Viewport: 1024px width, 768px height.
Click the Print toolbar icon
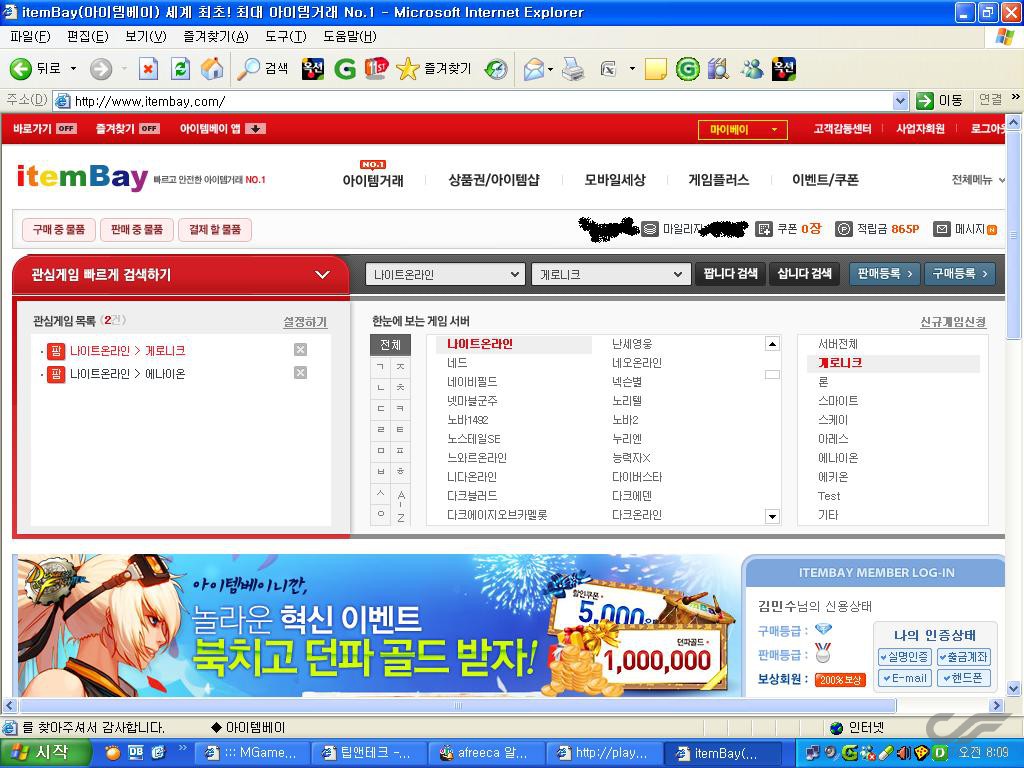point(573,69)
